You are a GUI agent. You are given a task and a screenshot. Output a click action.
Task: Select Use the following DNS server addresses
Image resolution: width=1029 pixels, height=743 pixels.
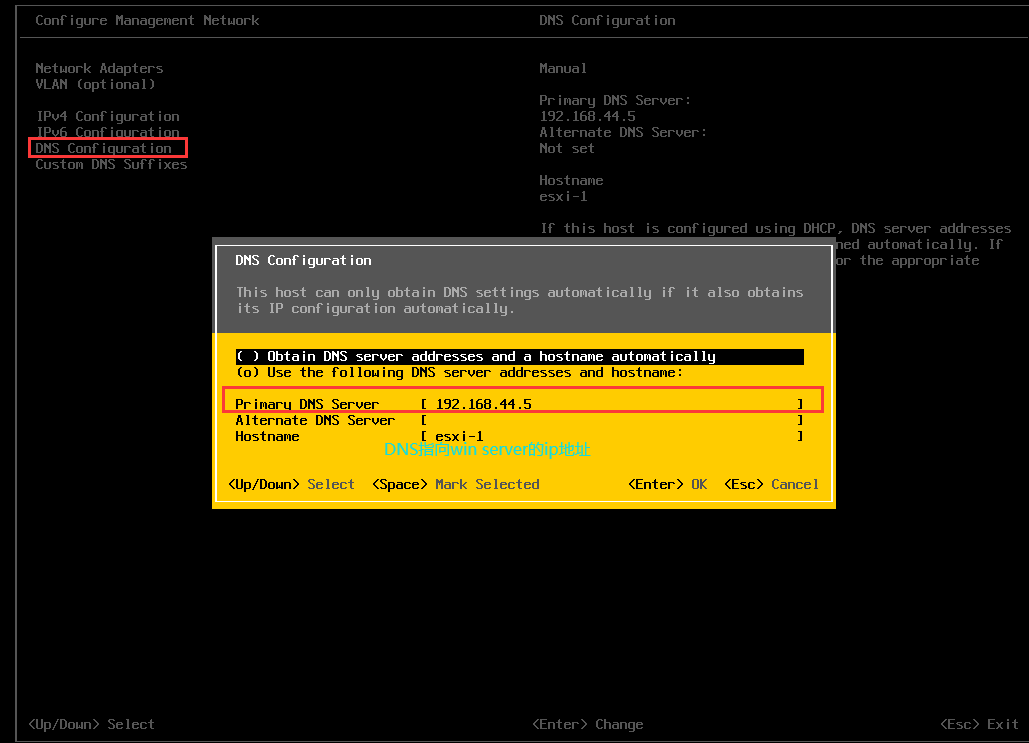pyautogui.click(x=459, y=372)
